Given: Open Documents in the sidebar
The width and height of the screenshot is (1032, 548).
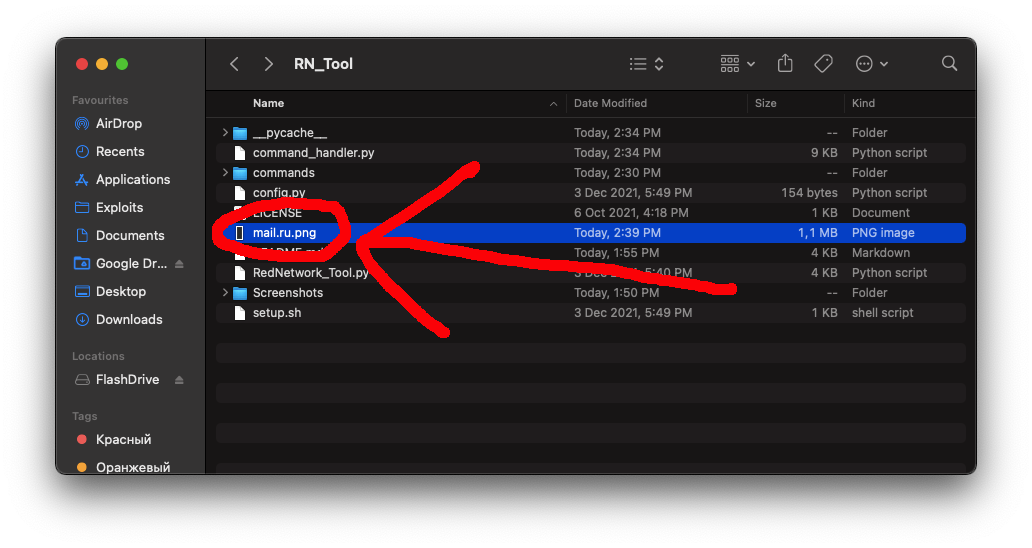Looking at the screenshot, I should pos(130,236).
